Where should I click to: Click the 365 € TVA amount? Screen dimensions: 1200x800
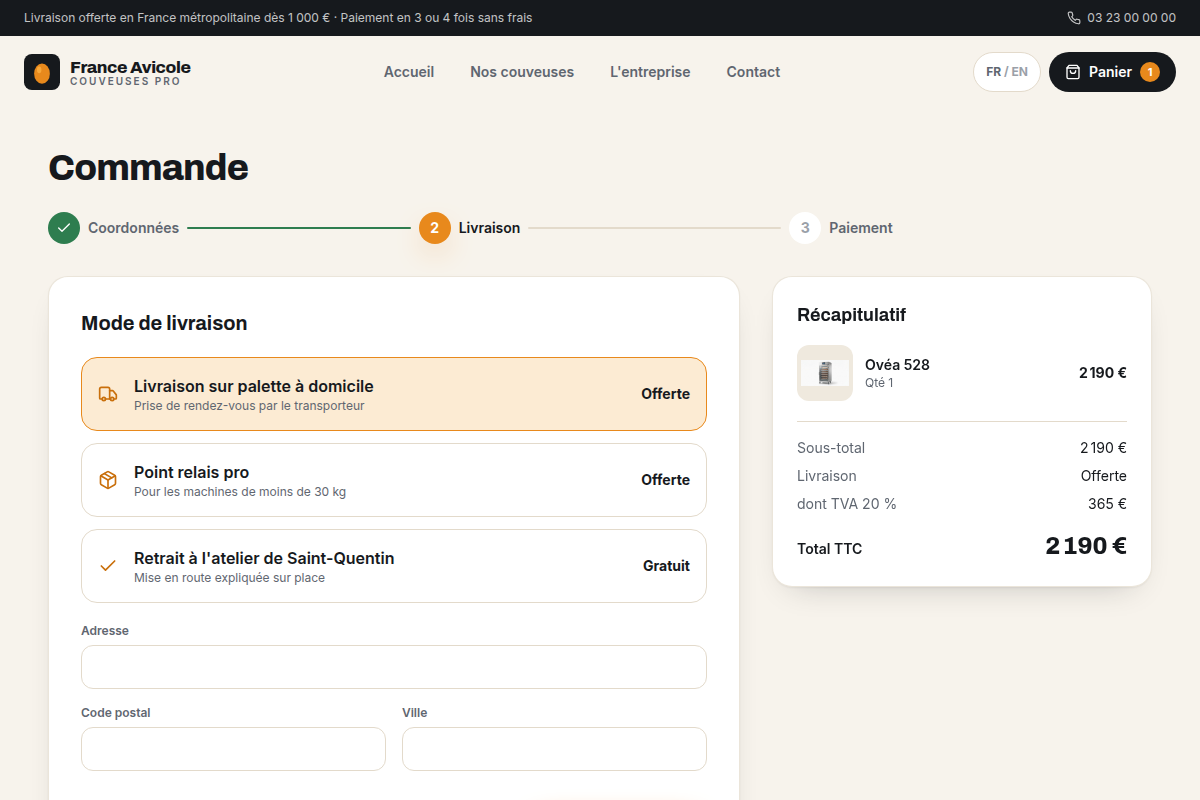click(1107, 504)
